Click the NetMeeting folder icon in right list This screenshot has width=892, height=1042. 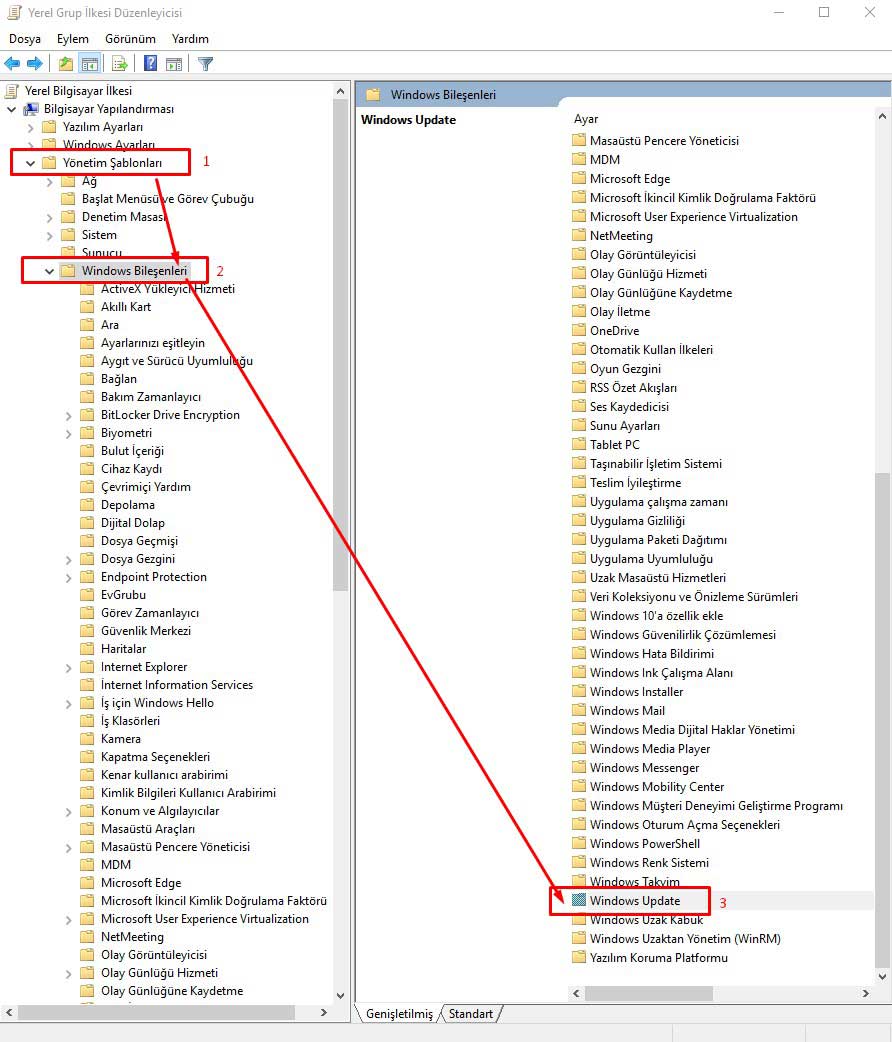[x=579, y=235]
